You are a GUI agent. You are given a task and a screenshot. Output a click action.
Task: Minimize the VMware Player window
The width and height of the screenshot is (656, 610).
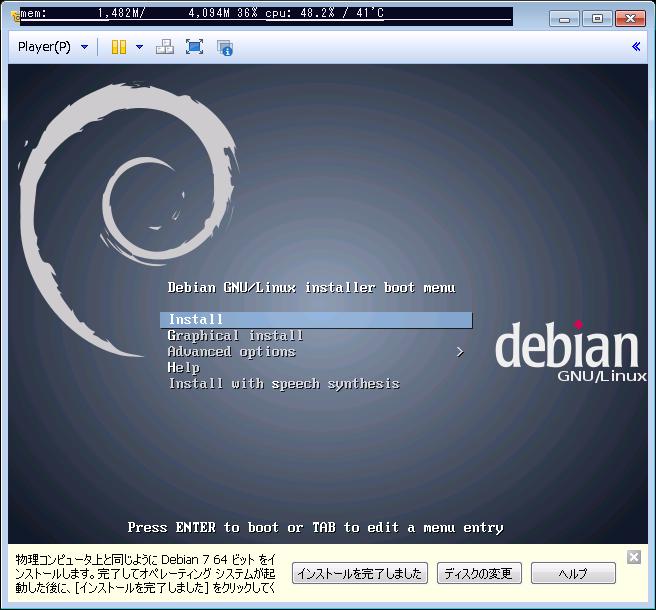[x=564, y=18]
